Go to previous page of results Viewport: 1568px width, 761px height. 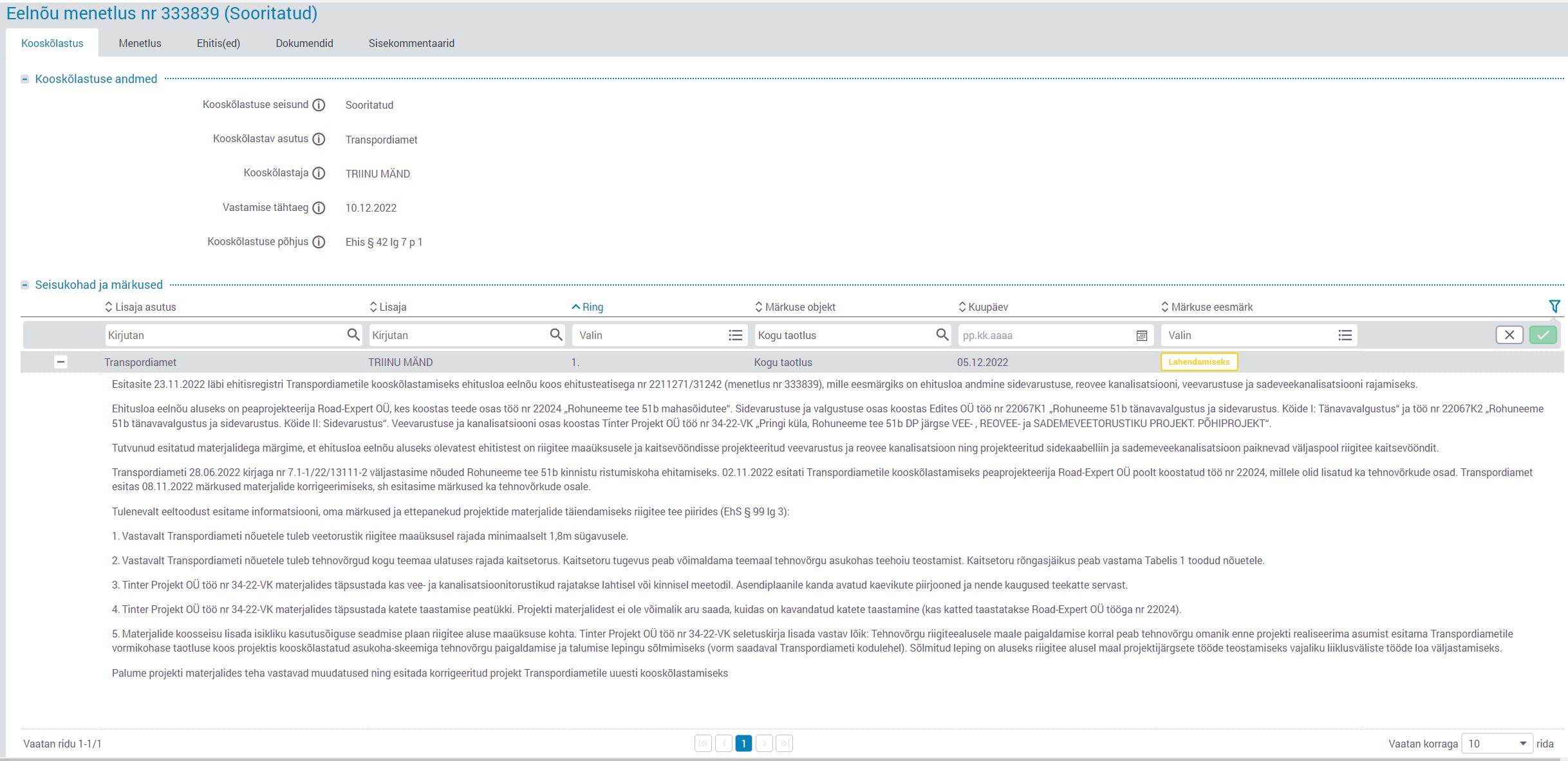click(x=723, y=744)
